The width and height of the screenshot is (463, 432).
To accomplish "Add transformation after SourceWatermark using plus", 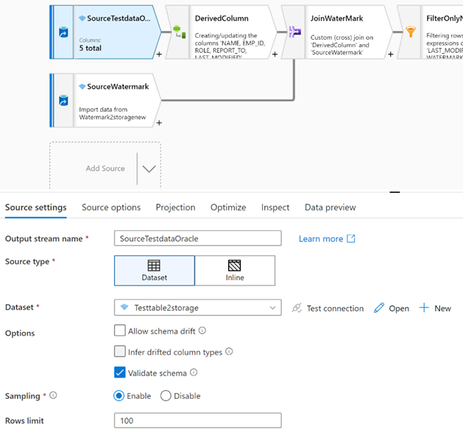I will pyautogui.click(x=159, y=123).
